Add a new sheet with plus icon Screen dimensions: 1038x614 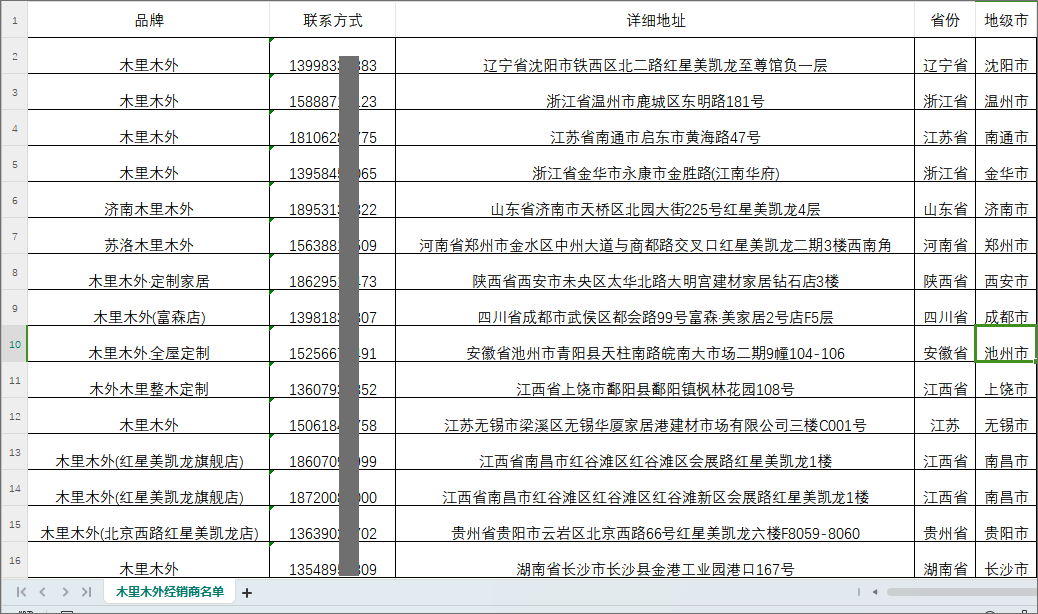pyautogui.click(x=247, y=593)
